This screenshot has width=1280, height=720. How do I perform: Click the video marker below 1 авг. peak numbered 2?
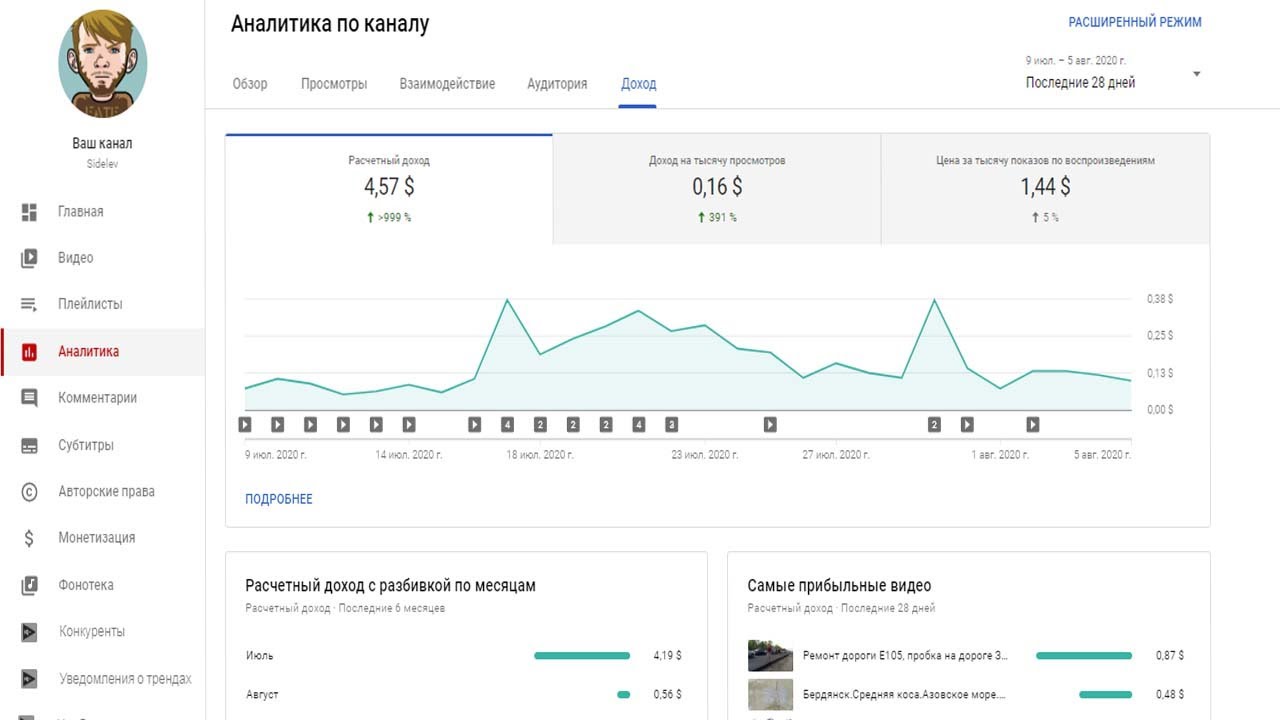point(934,425)
